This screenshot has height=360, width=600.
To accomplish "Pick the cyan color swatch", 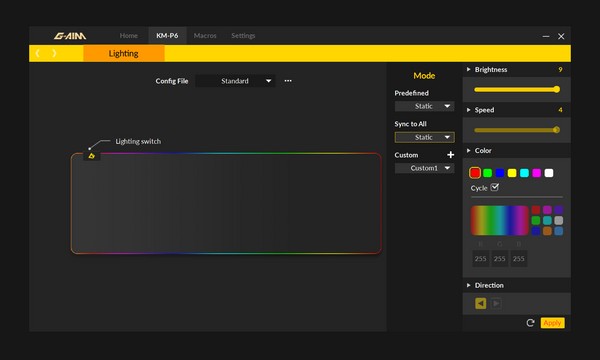I will click(x=524, y=173).
